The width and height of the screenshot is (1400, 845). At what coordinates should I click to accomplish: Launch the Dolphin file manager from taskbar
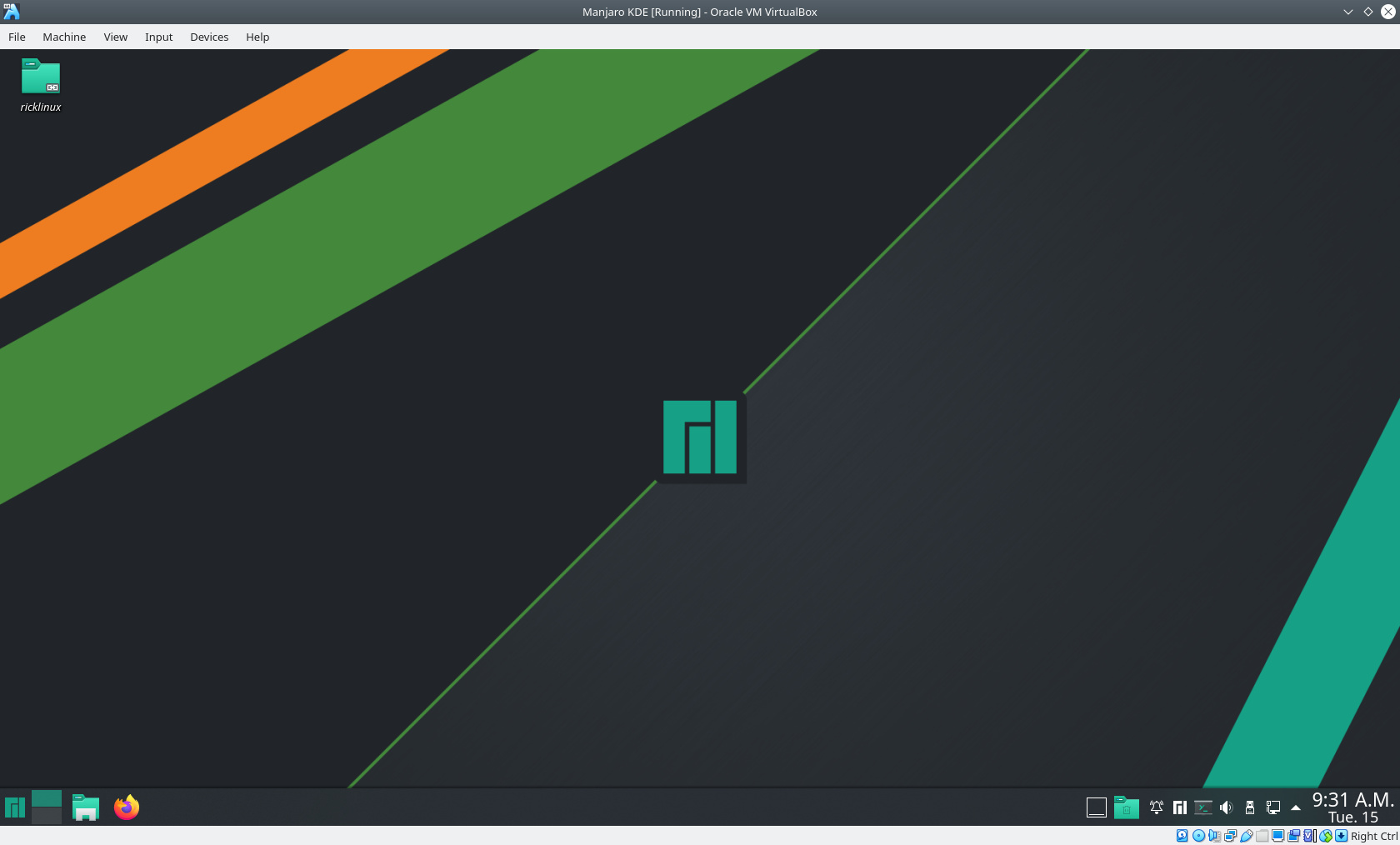(x=86, y=807)
